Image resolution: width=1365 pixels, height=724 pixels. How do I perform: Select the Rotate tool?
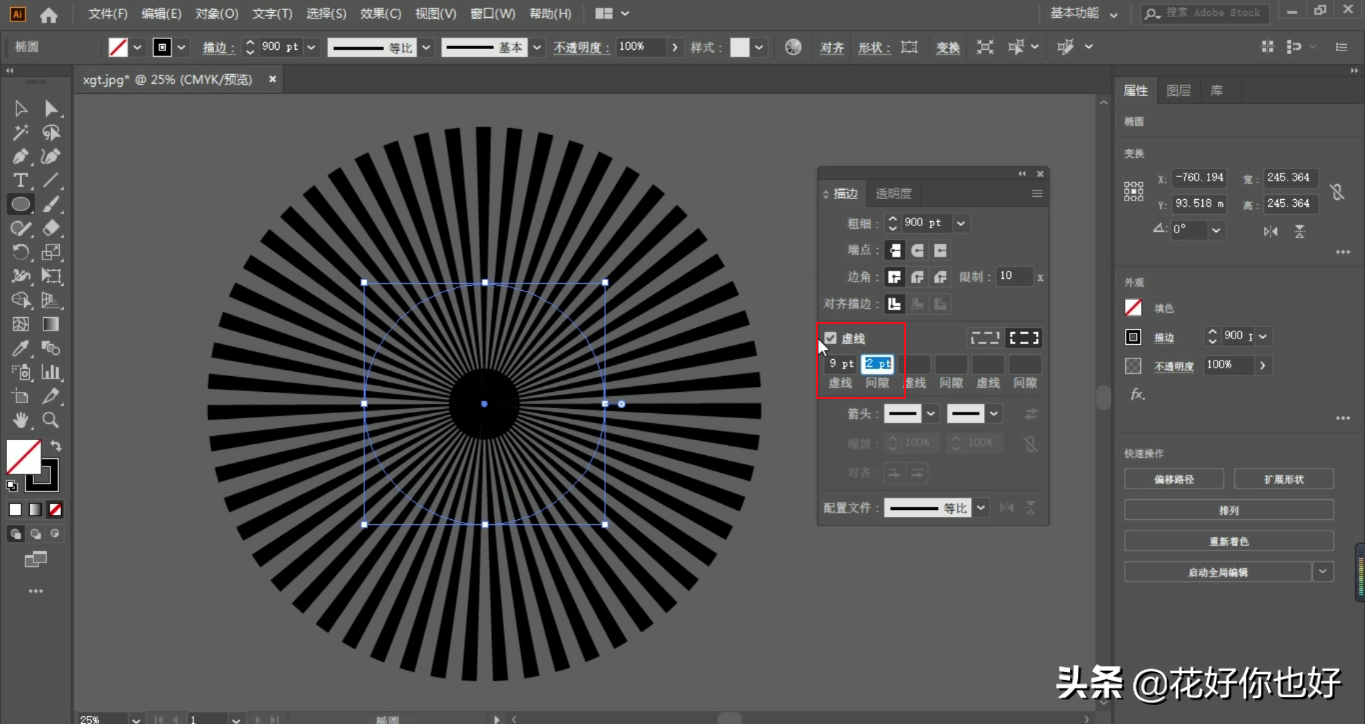[x=21, y=252]
